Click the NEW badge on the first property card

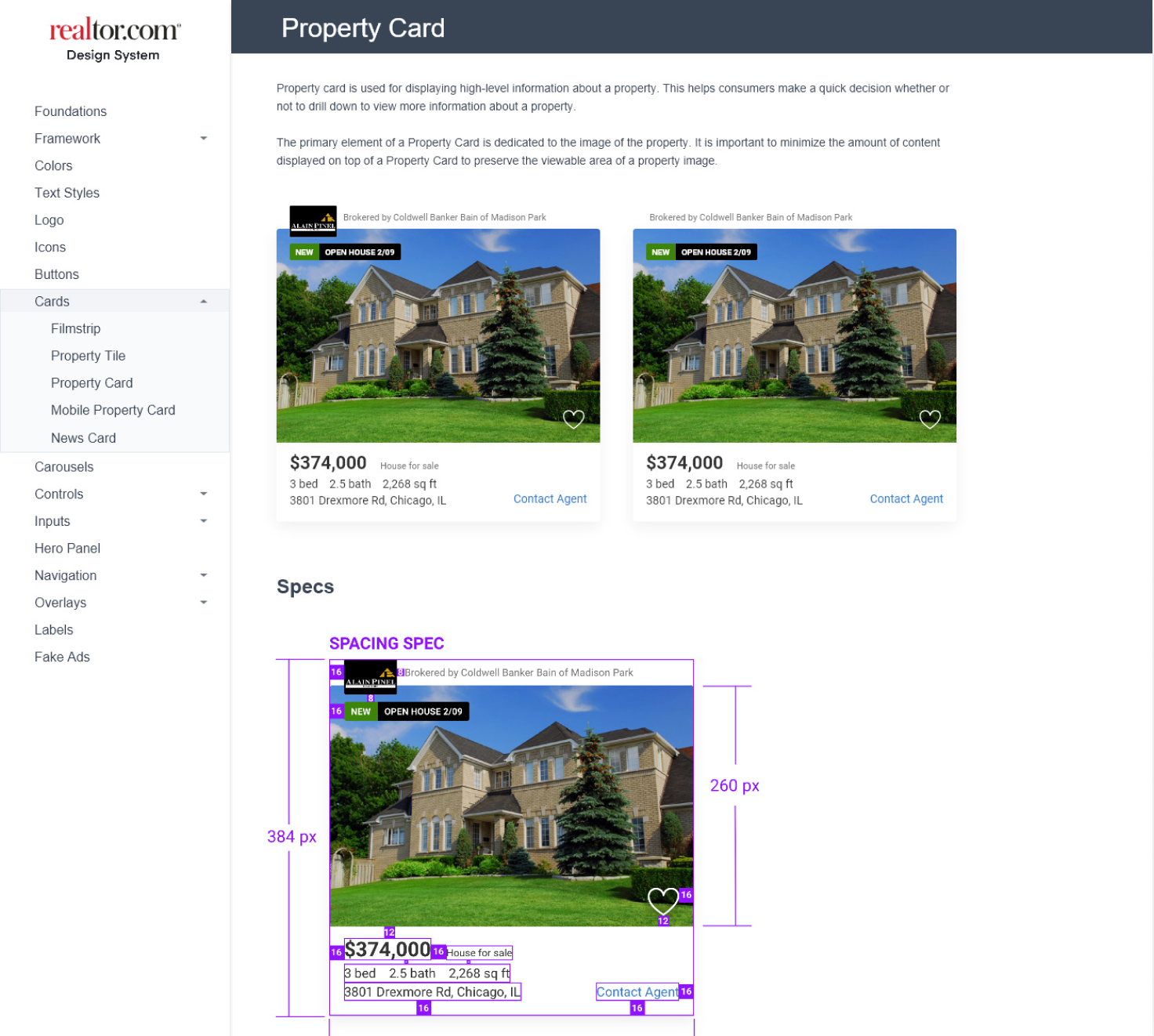coord(304,252)
